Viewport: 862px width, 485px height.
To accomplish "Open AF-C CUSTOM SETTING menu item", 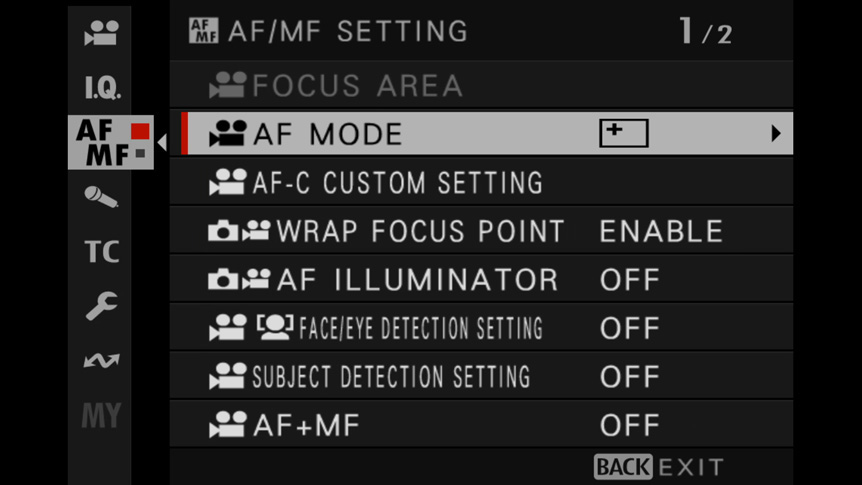I will [x=481, y=183].
